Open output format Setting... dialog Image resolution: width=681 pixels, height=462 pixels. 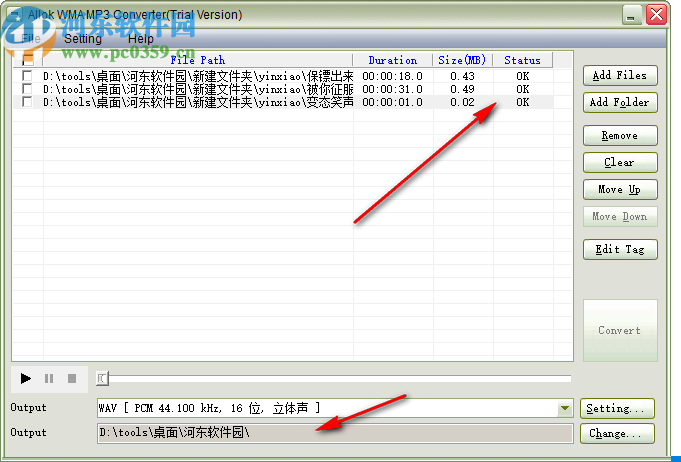pyautogui.click(x=617, y=408)
